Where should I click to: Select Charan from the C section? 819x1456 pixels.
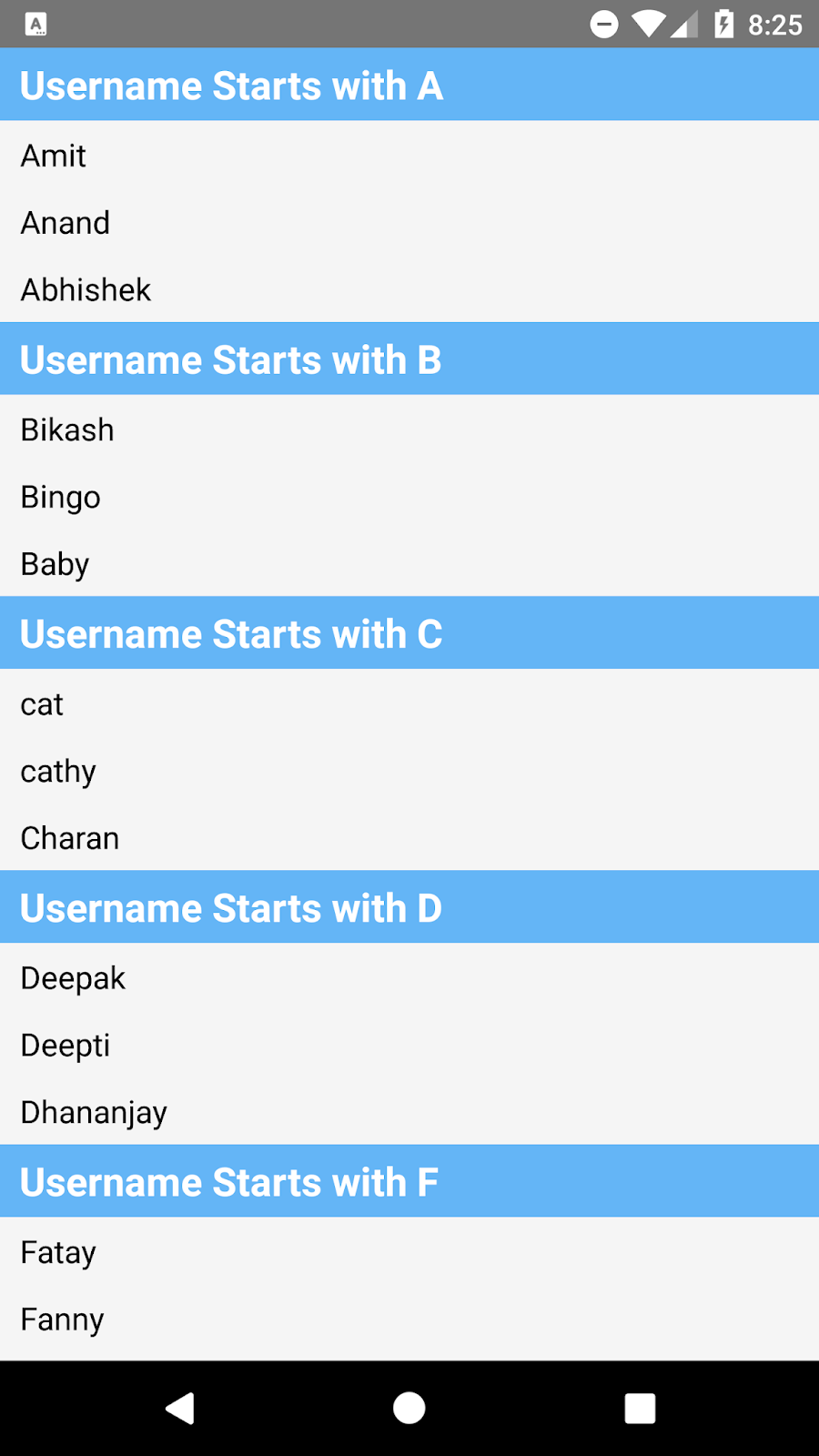[x=70, y=838]
